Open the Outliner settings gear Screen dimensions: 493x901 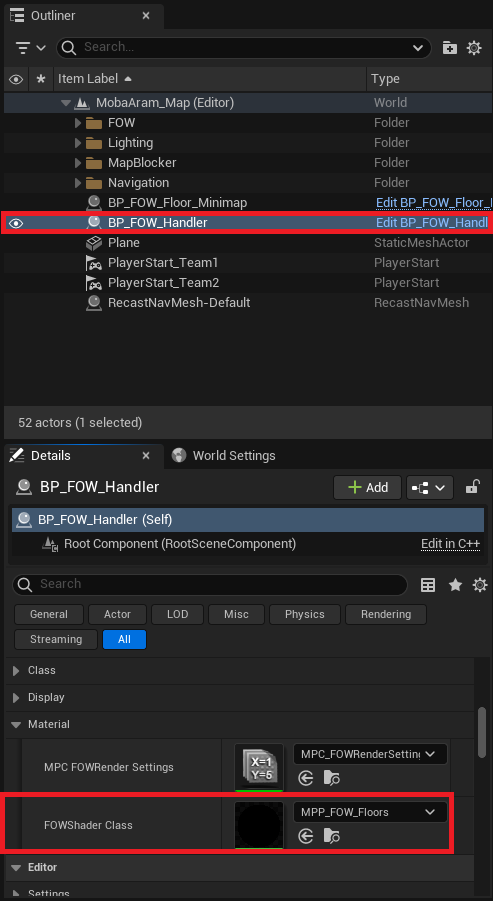(474, 48)
